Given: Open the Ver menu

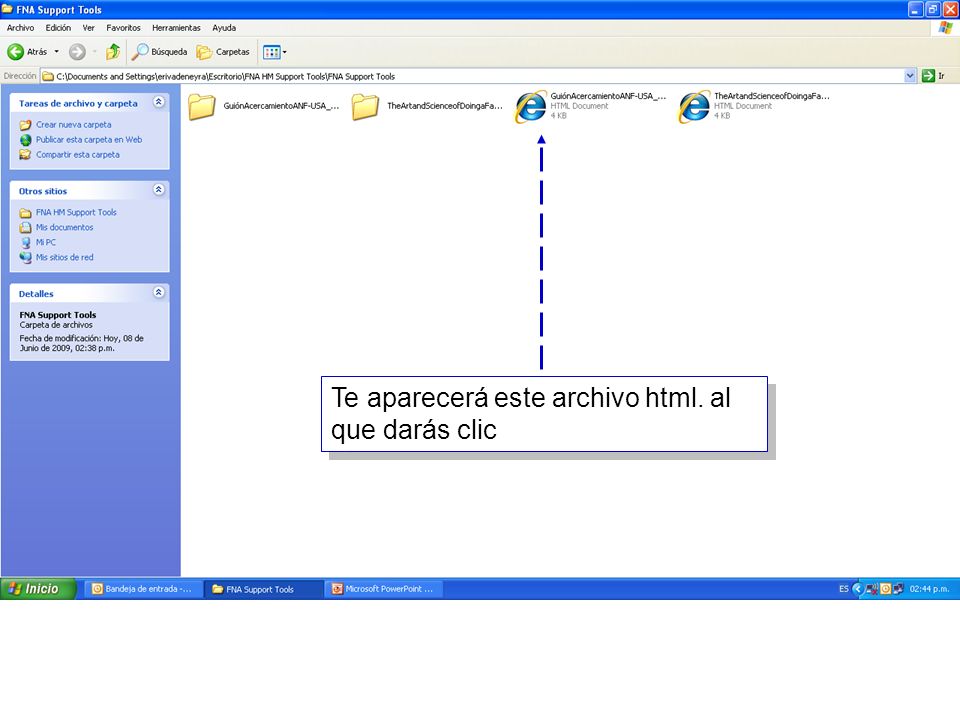Looking at the screenshot, I should [88, 28].
